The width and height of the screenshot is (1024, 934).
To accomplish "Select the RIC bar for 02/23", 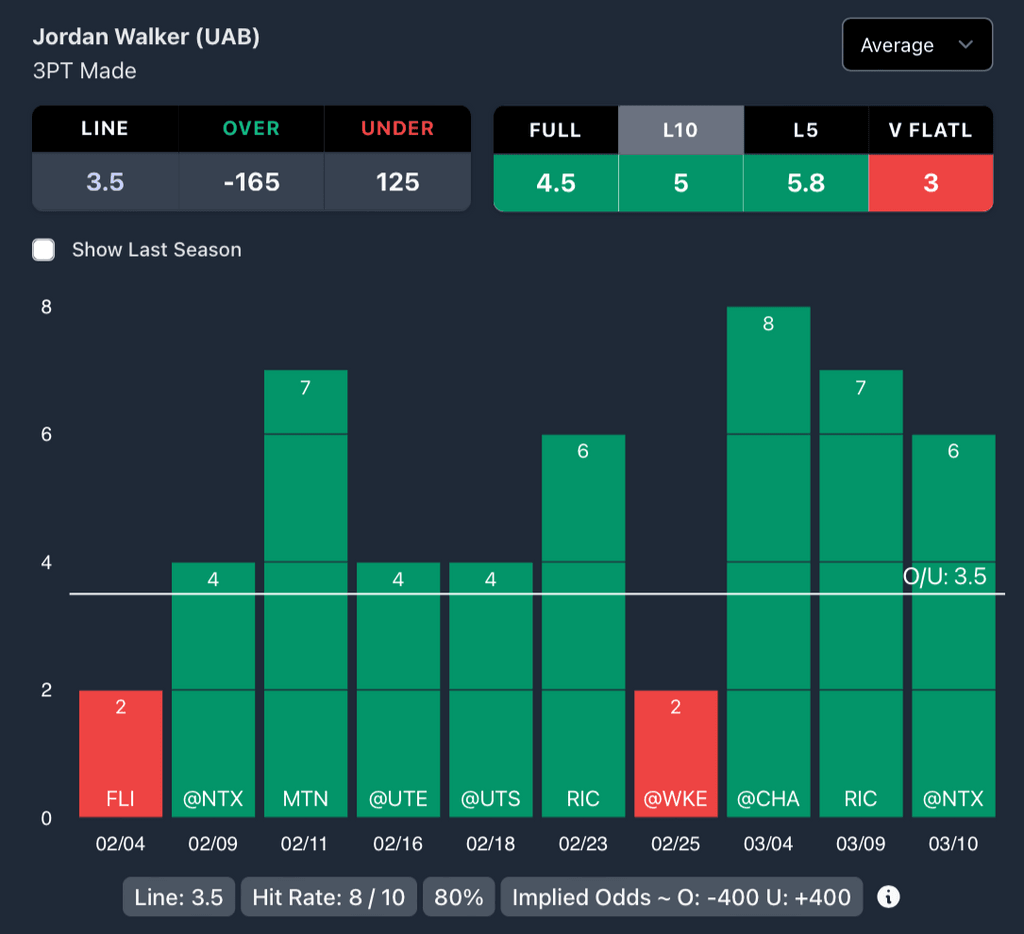I will click(583, 625).
